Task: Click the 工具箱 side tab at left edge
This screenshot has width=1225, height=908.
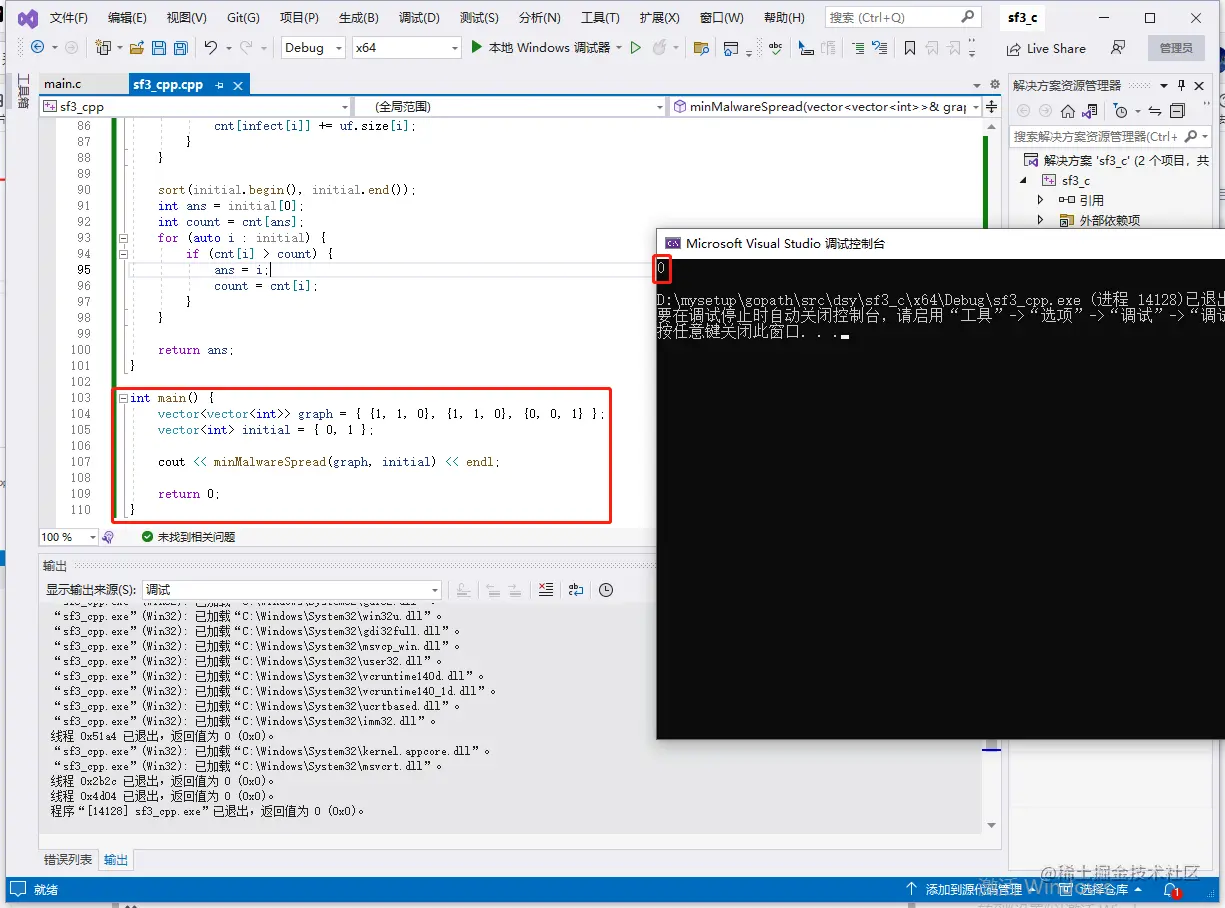Action: pyautogui.click(x=24, y=90)
